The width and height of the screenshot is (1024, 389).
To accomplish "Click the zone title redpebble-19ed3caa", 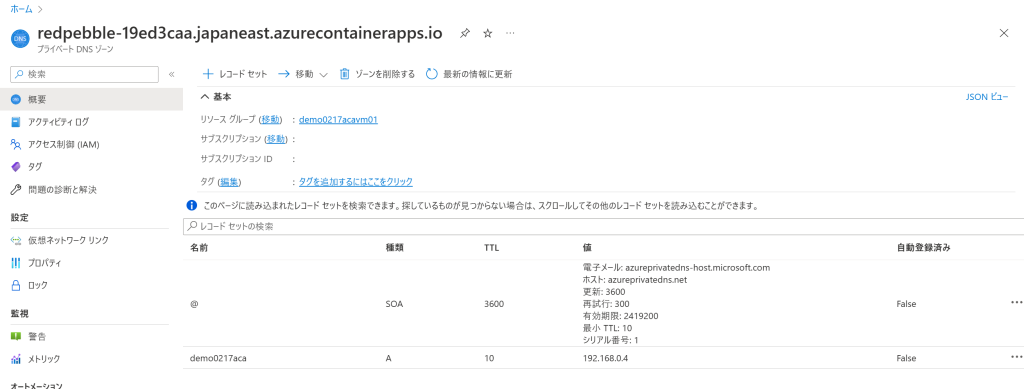I will click(x=240, y=33).
